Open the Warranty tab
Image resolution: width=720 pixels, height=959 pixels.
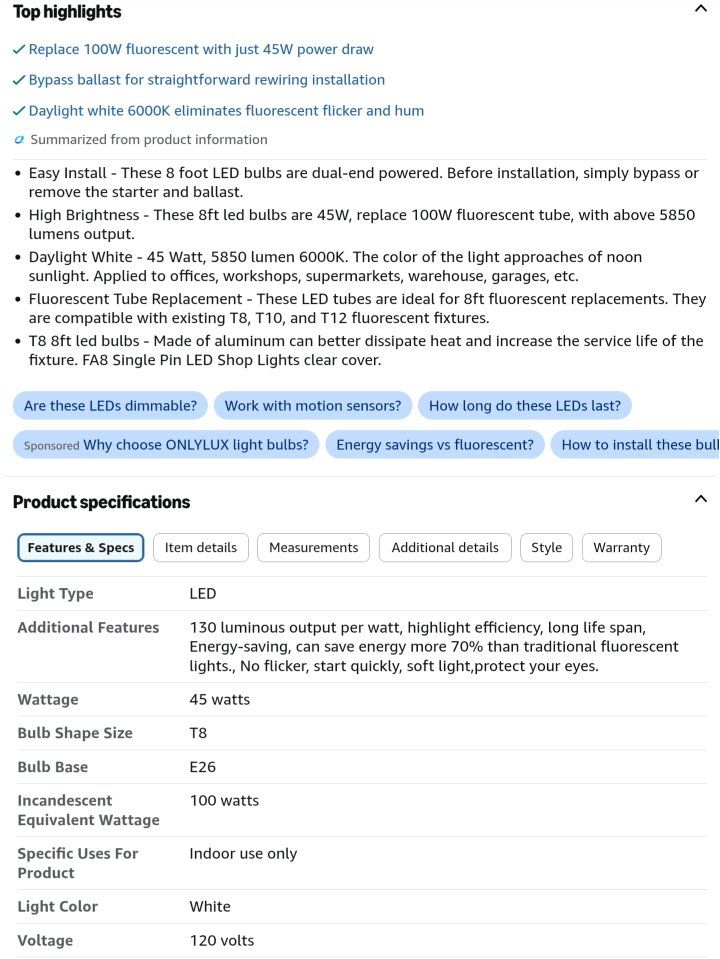tap(622, 547)
